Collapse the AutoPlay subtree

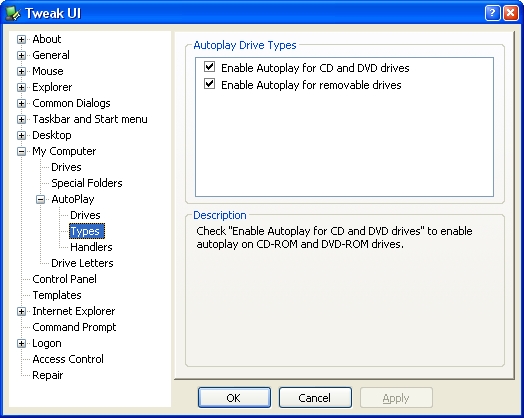pos(40,200)
